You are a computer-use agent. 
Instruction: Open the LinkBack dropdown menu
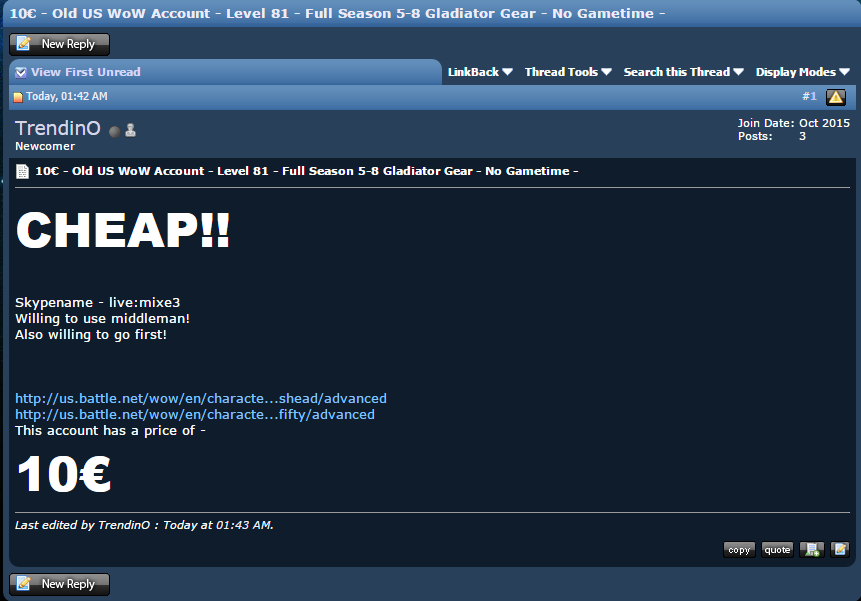[480, 72]
